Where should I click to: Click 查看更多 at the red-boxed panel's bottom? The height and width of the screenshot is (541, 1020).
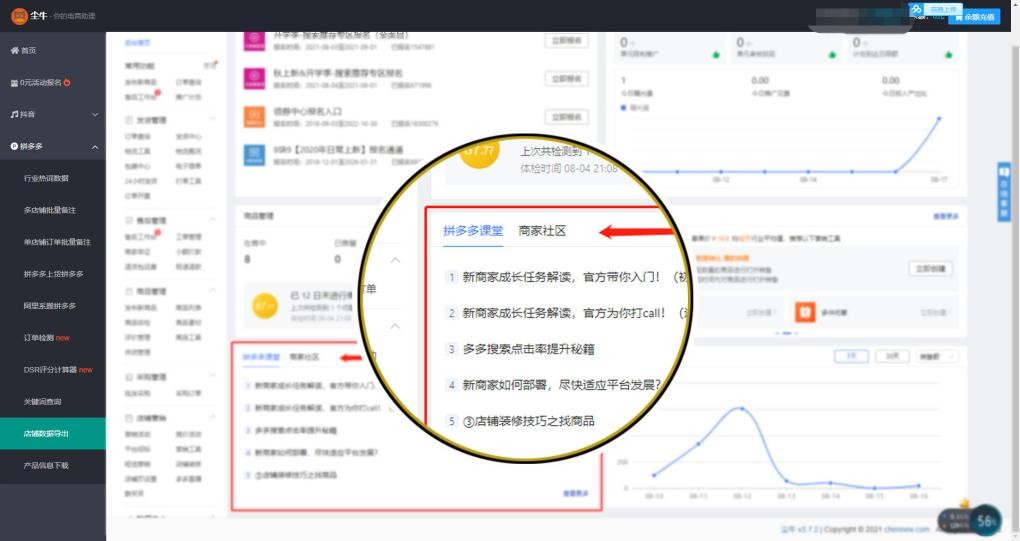click(575, 494)
